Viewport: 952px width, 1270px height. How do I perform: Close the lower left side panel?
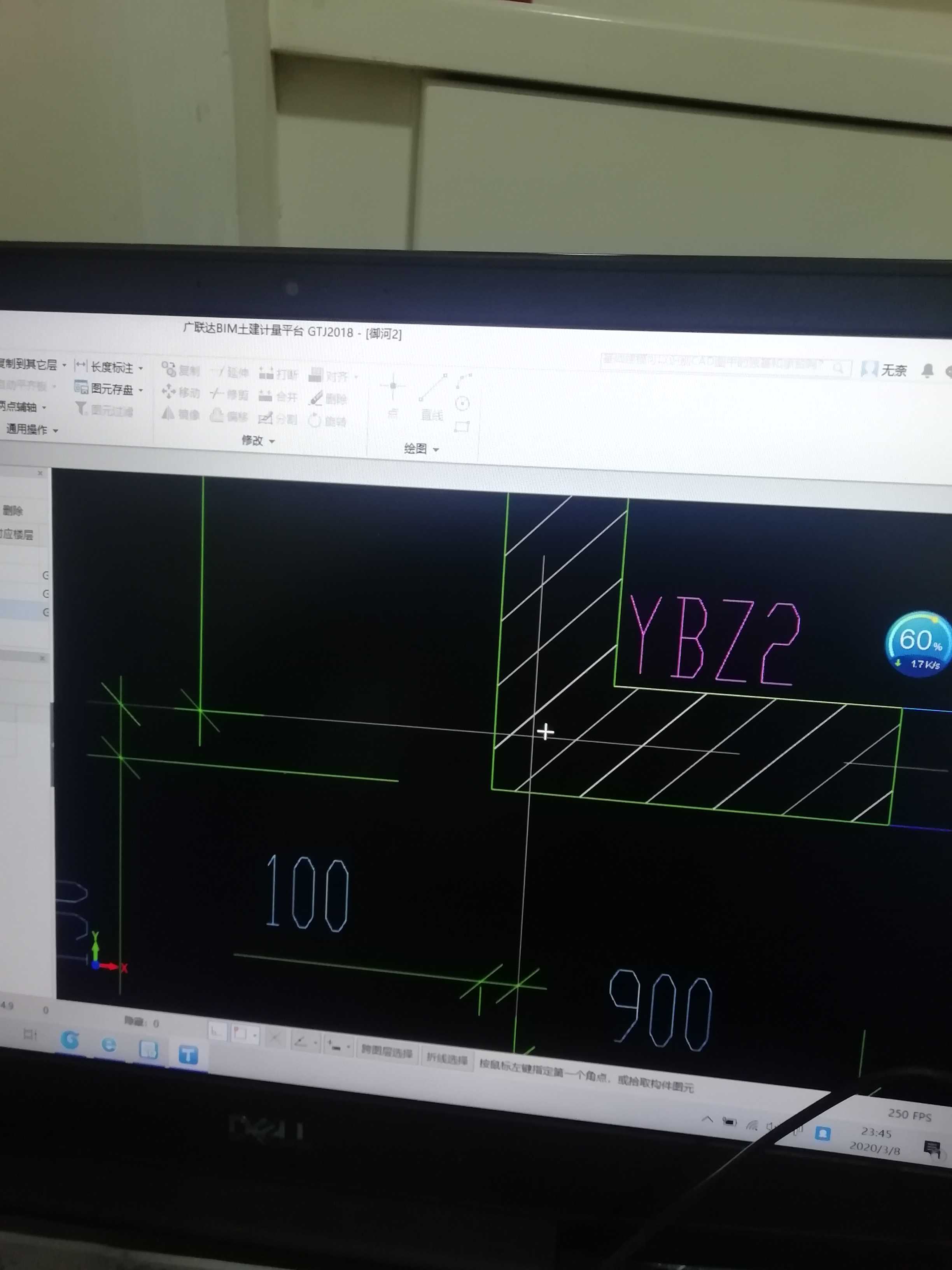[x=42, y=658]
